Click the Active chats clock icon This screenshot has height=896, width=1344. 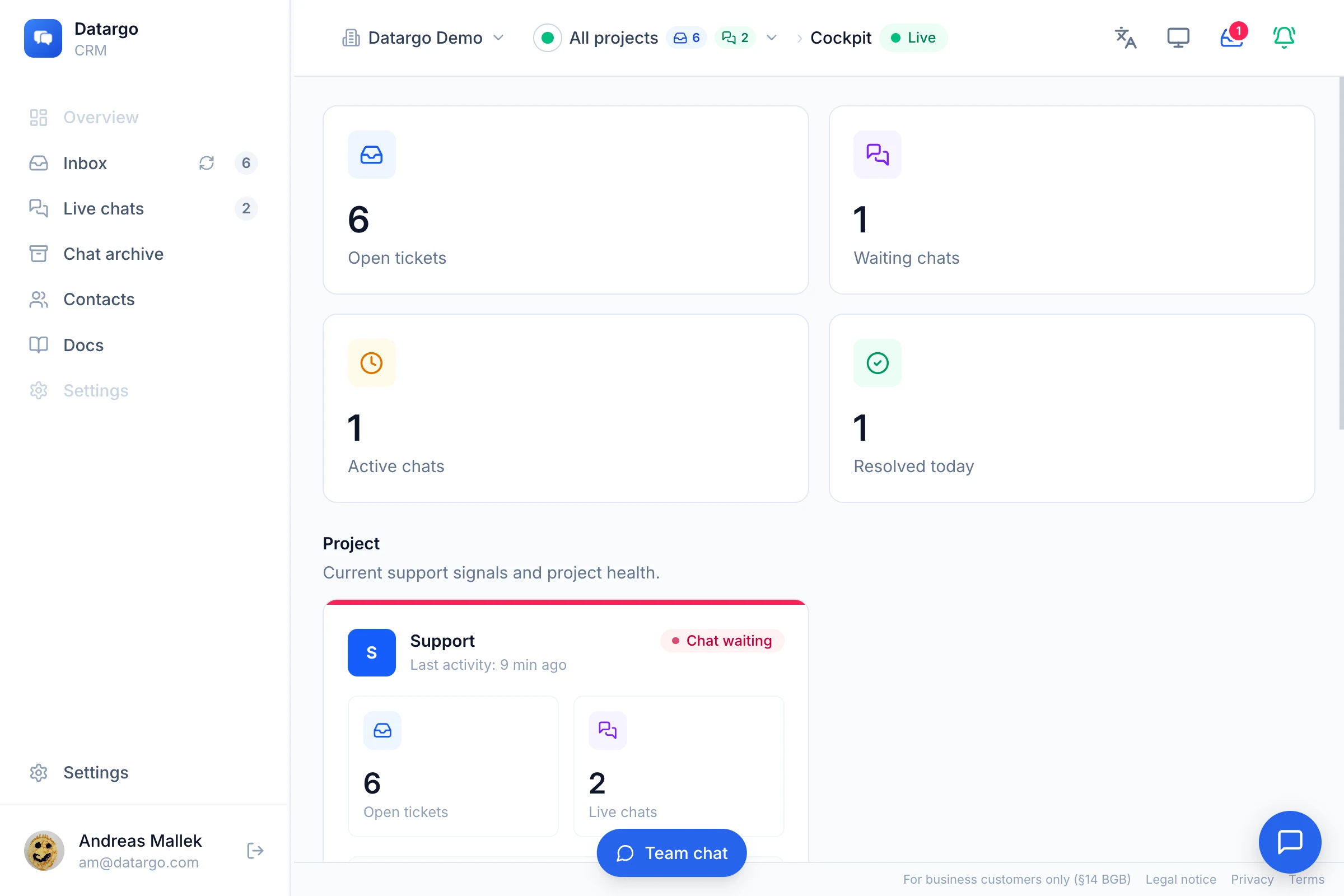pyautogui.click(x=371, y=363)
